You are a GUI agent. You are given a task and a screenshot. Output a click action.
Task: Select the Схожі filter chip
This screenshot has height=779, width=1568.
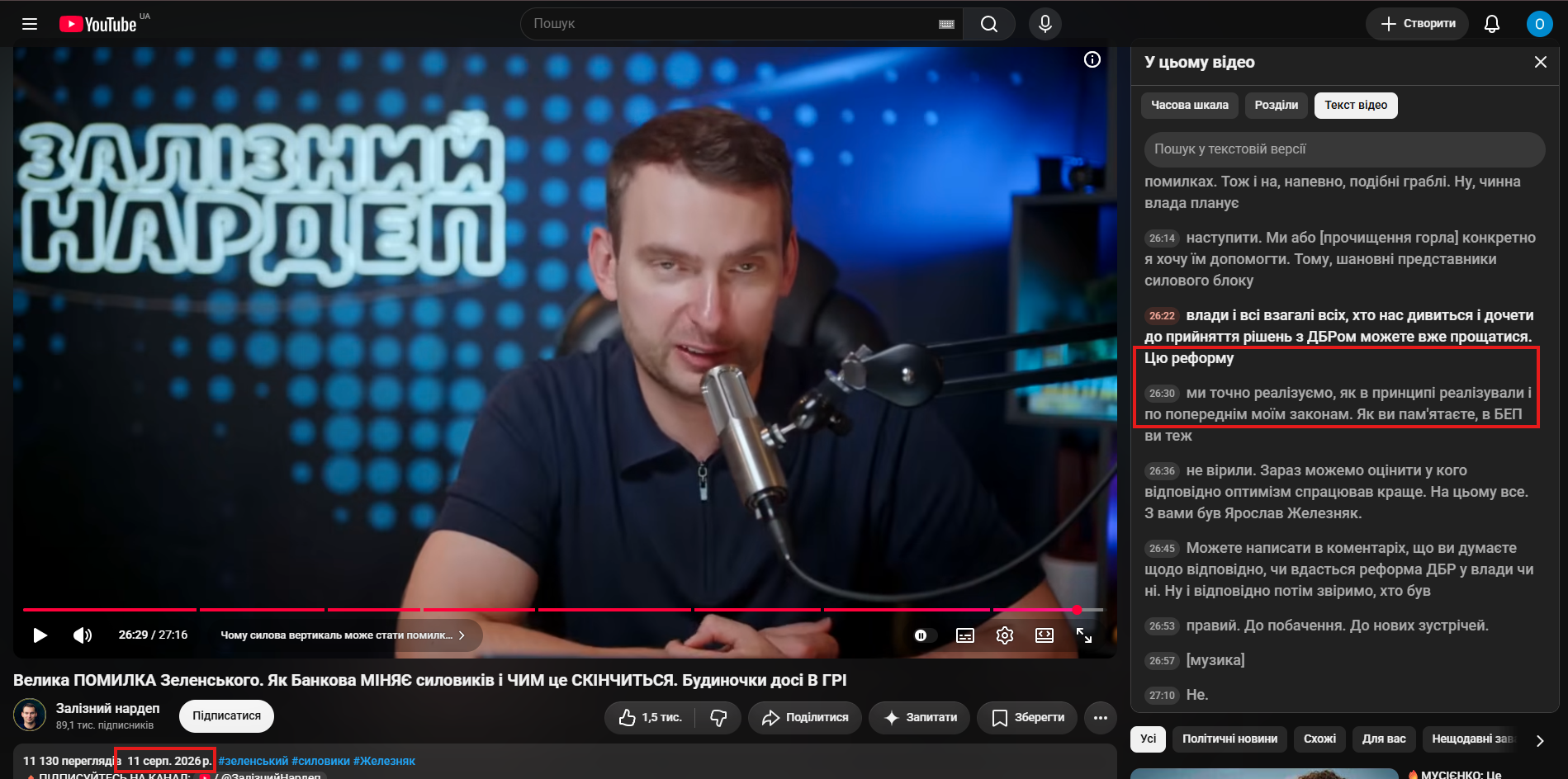(x=1319, y=739)
